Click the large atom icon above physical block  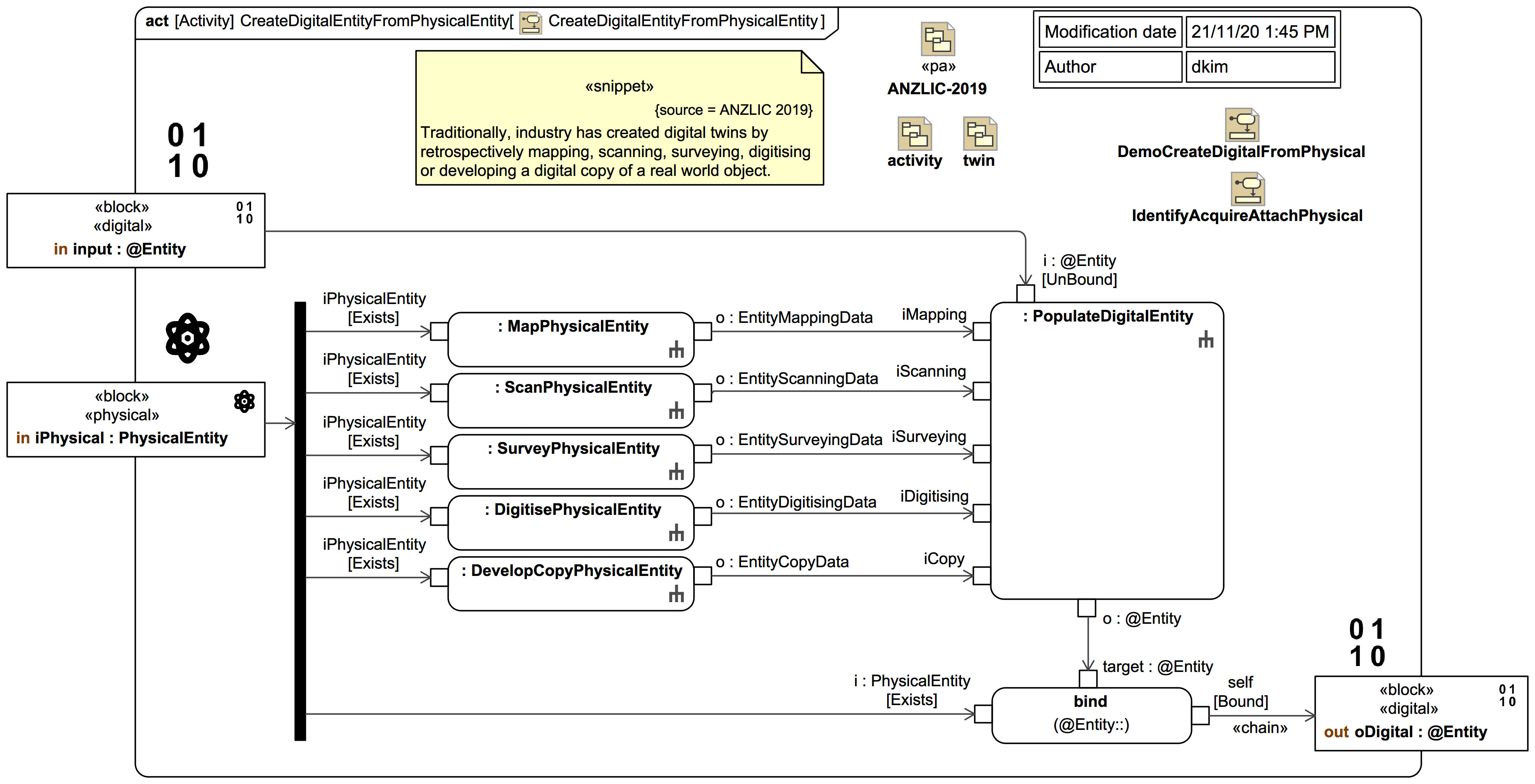pos(188,338)
